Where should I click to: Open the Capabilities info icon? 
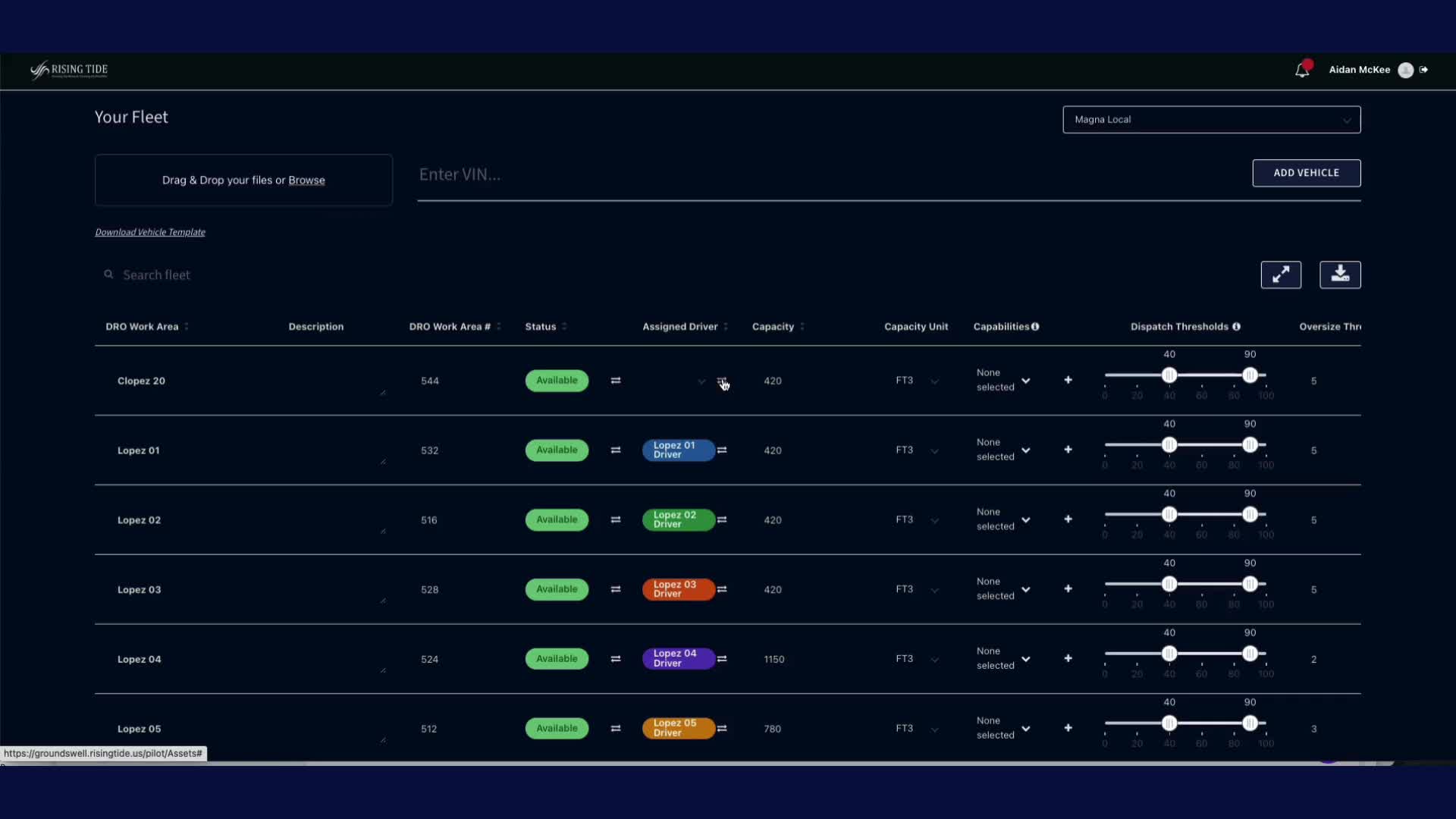point(1035,327)
